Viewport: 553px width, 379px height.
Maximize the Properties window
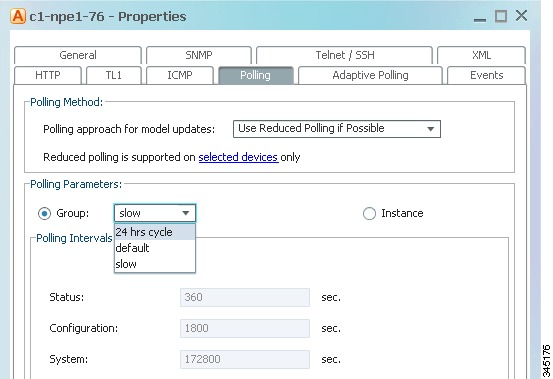[x=501, y=16]
